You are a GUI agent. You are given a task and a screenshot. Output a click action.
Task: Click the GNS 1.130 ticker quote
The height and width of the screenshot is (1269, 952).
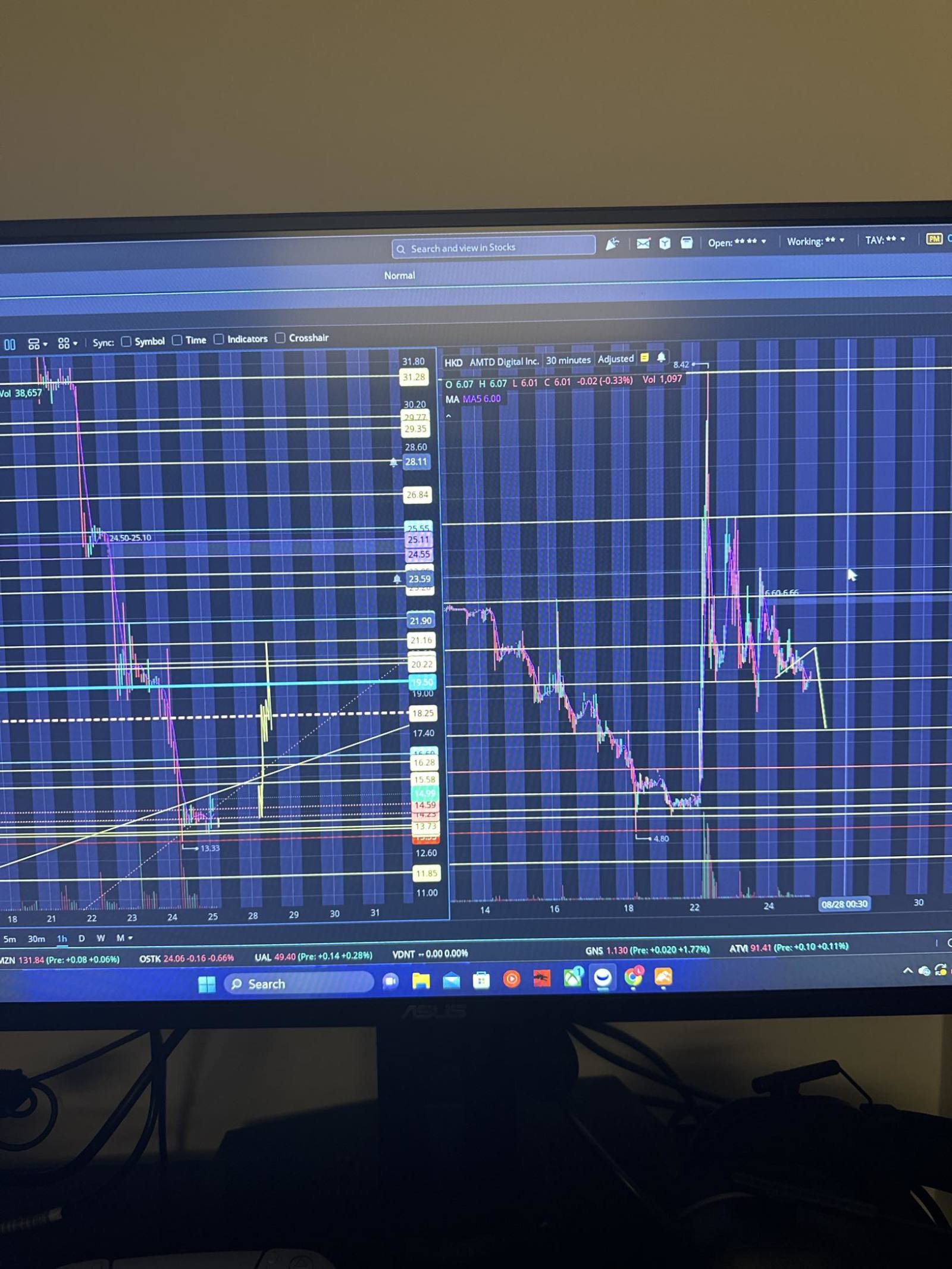(647, 950)
